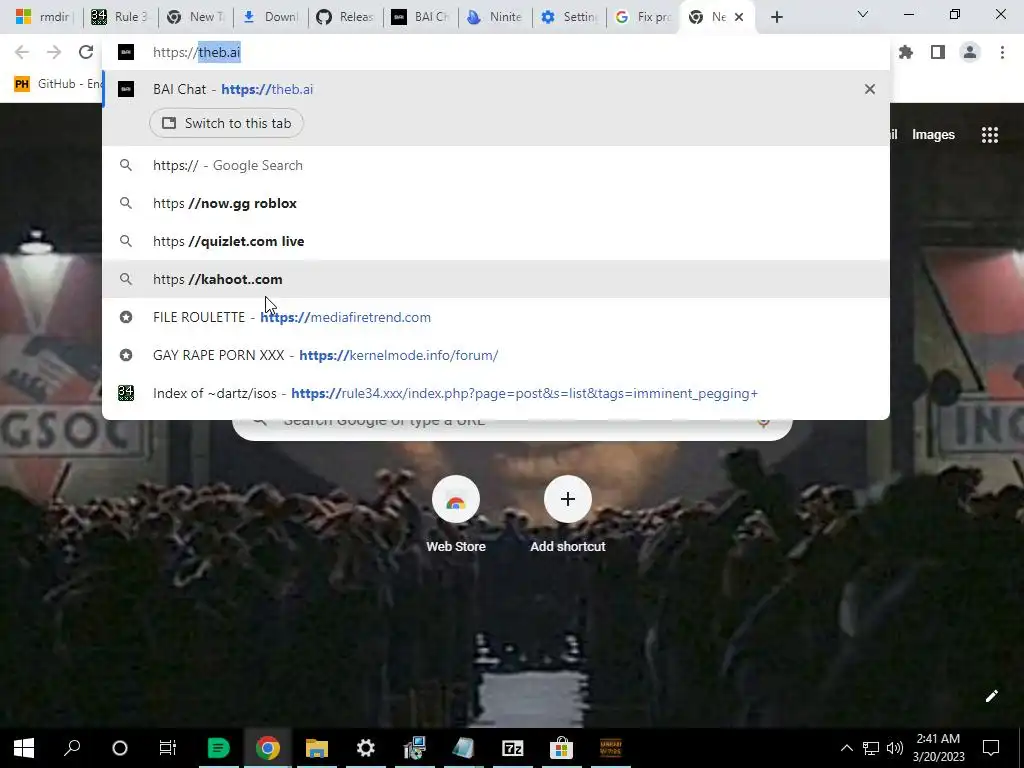This screenshot has height=768, width=1024.
Task: Reload the page with the refresh icon
Action: [86, 52]
